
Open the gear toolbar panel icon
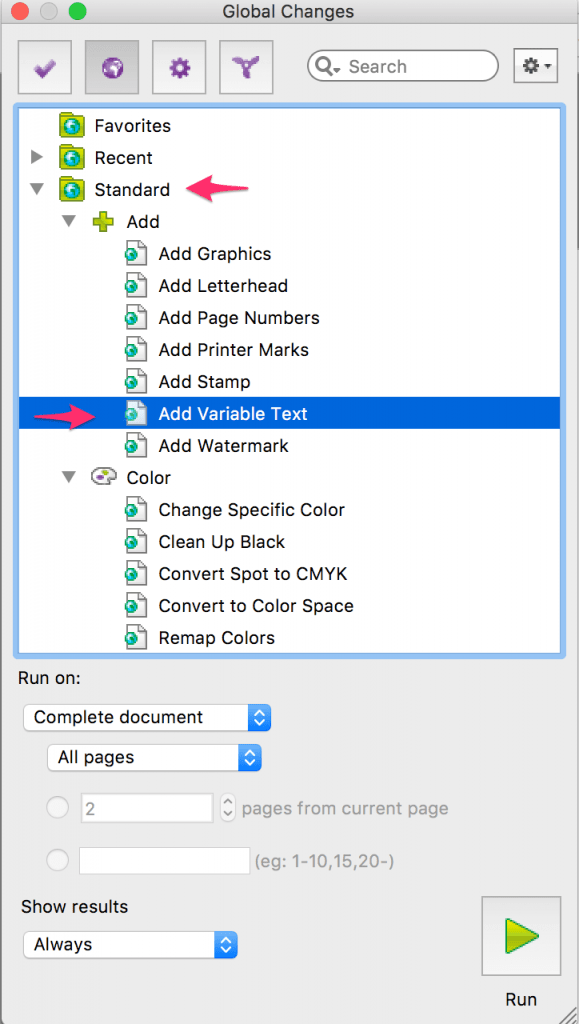[x=178, y=66]
